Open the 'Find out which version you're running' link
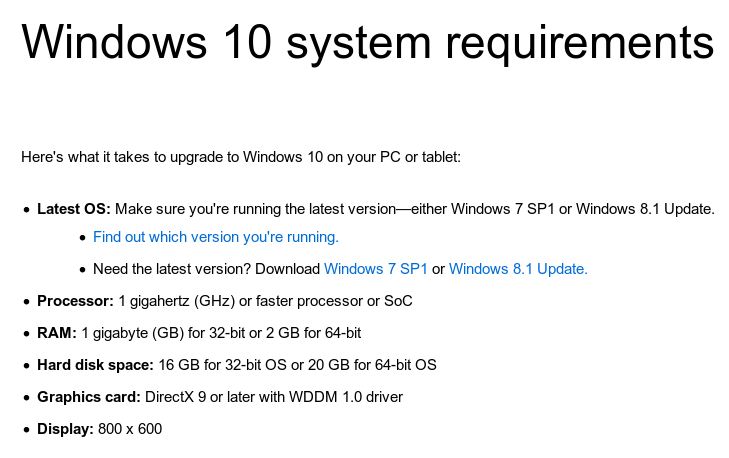The image size is (729, 458). [216, 237]
